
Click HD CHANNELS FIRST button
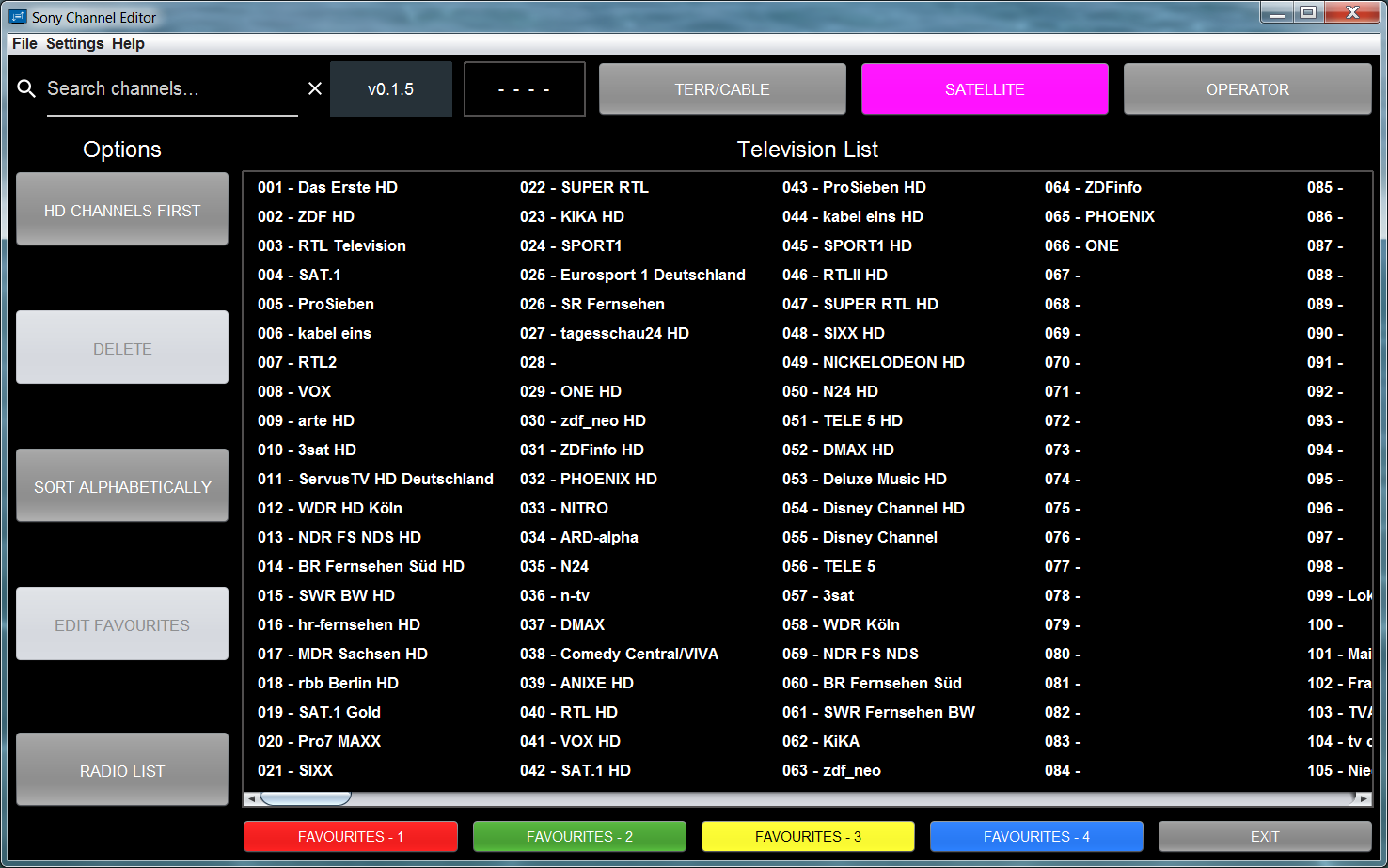click(x=122, y=209)
